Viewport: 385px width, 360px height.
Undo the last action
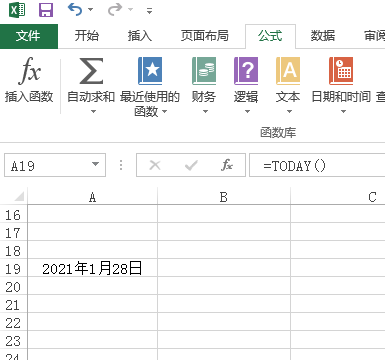(x=75, y=10)
